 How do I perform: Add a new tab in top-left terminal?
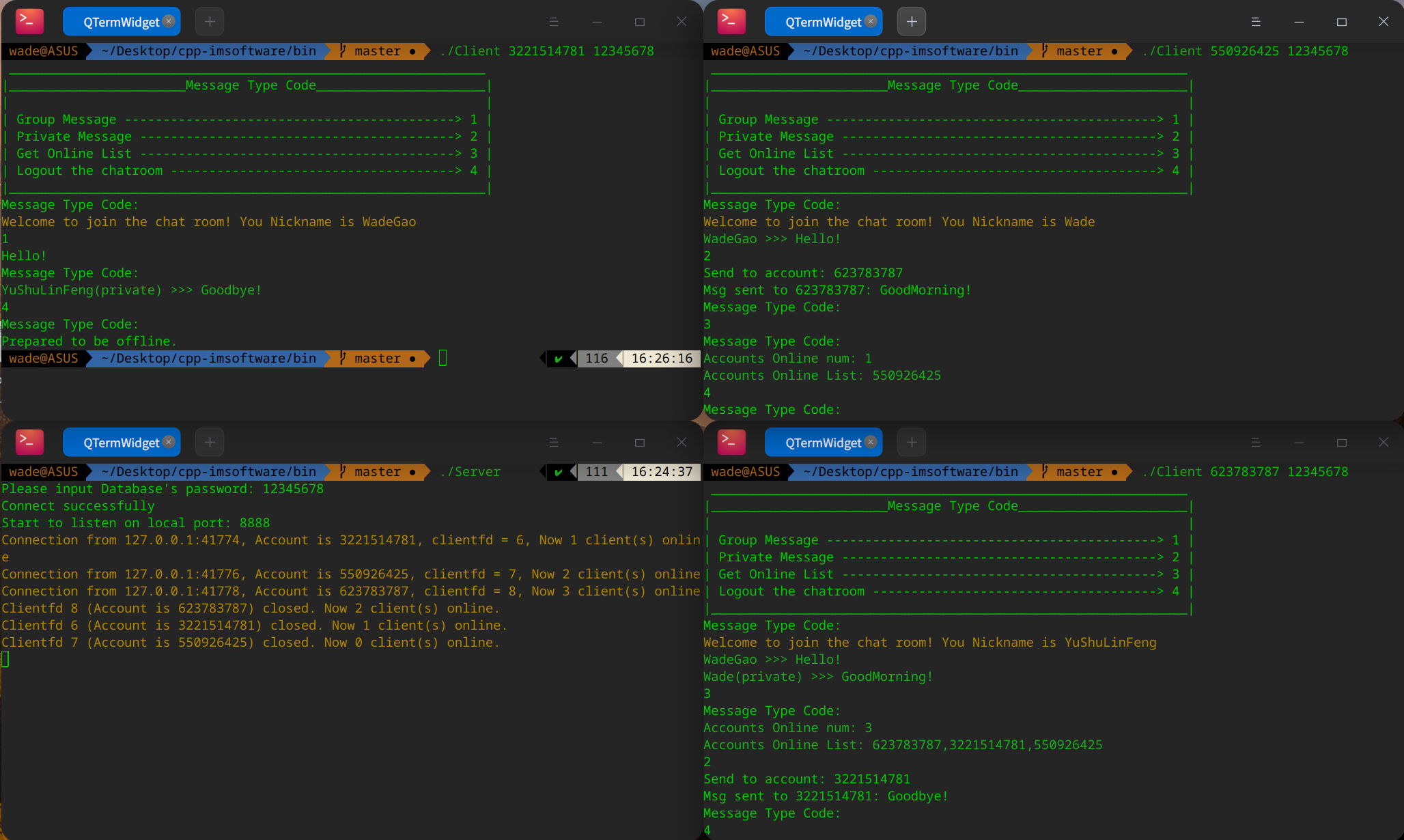[x=210, y=22]
